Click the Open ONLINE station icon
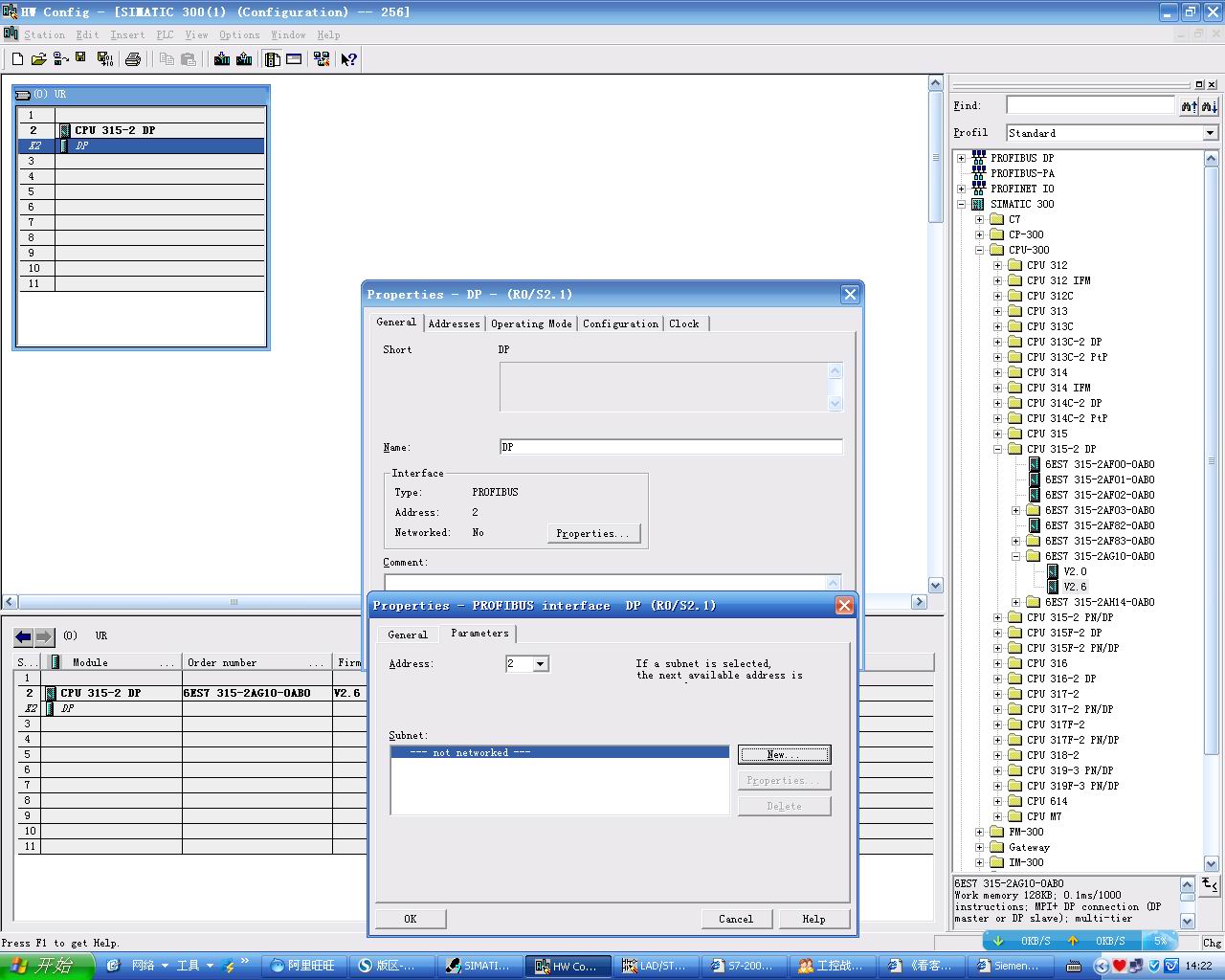 pyautogui.click(x=60, y=59)
